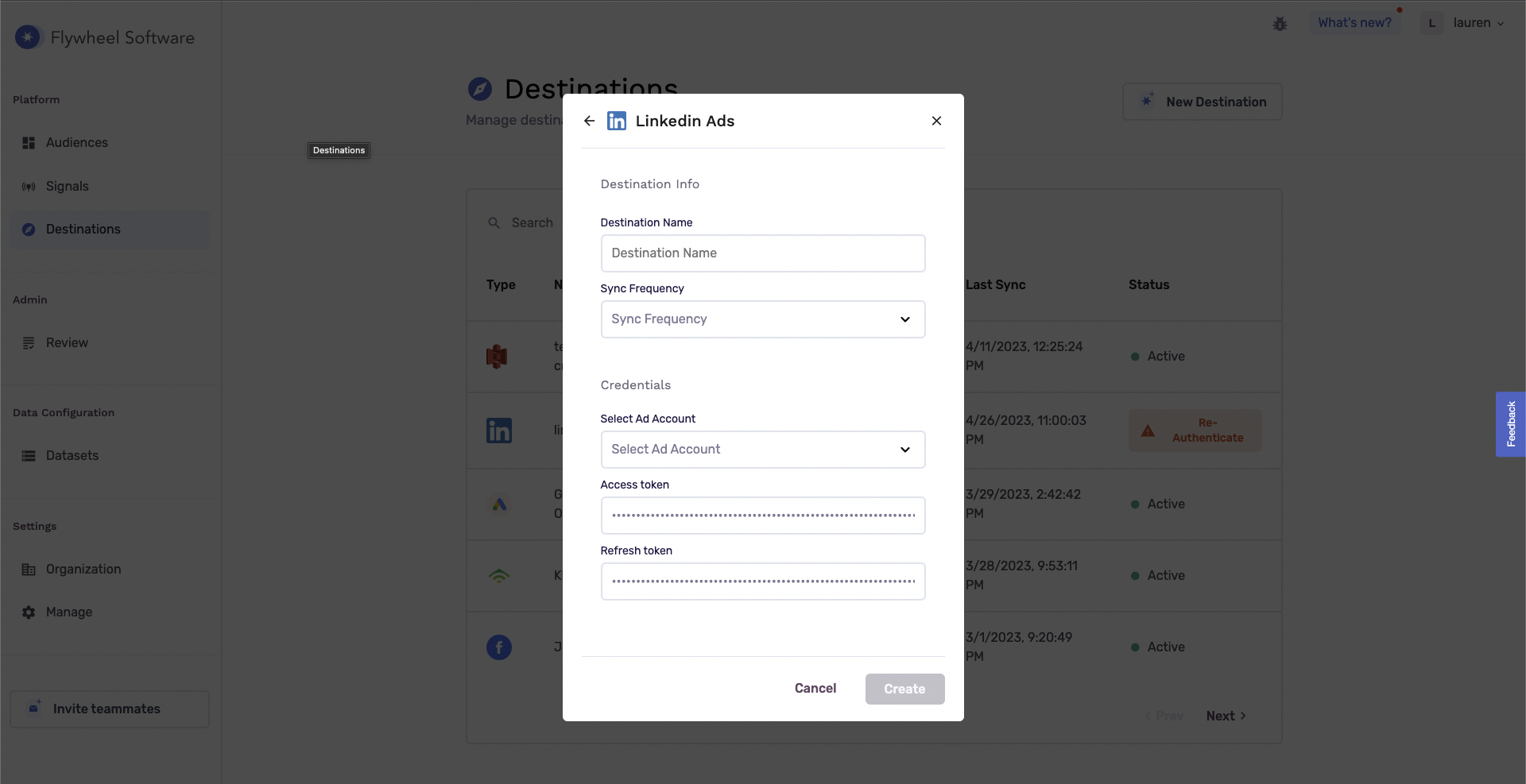
Task: Click the Audiences grid icon
Action: pyautogui.click(x=29, y=143)
